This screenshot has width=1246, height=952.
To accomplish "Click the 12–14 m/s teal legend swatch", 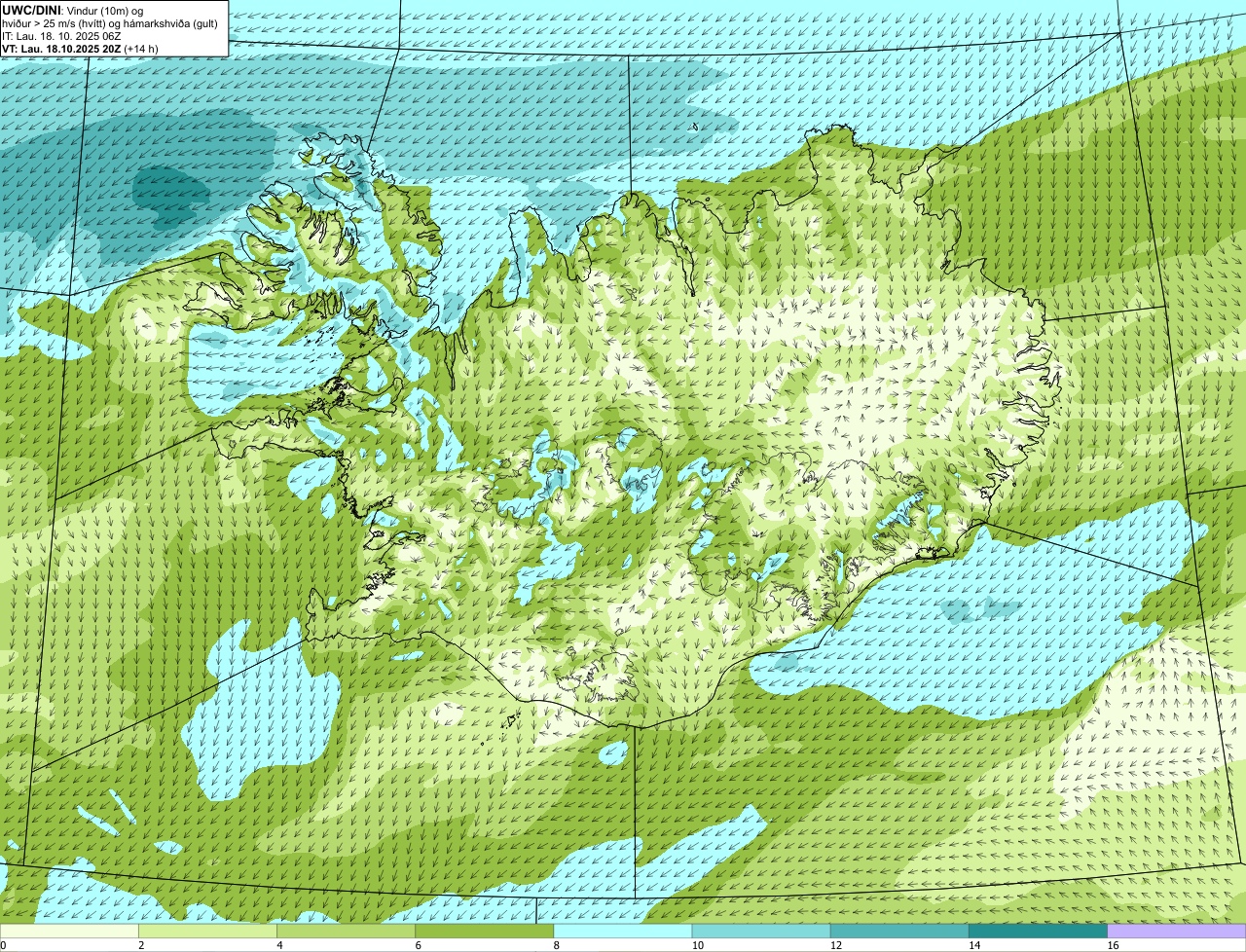I will 899,931.
